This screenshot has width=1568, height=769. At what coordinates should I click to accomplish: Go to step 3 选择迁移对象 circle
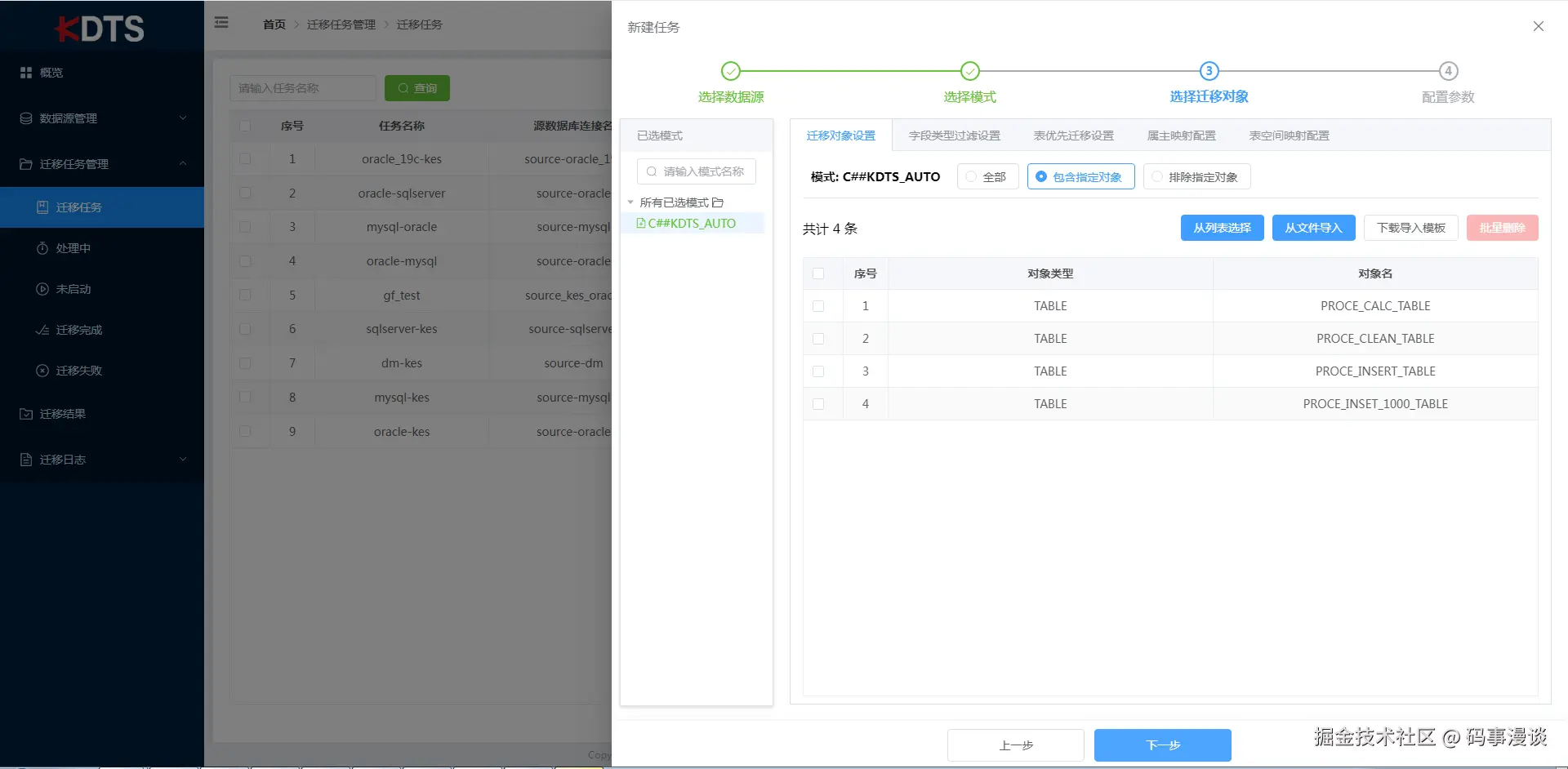[1209, 71]
